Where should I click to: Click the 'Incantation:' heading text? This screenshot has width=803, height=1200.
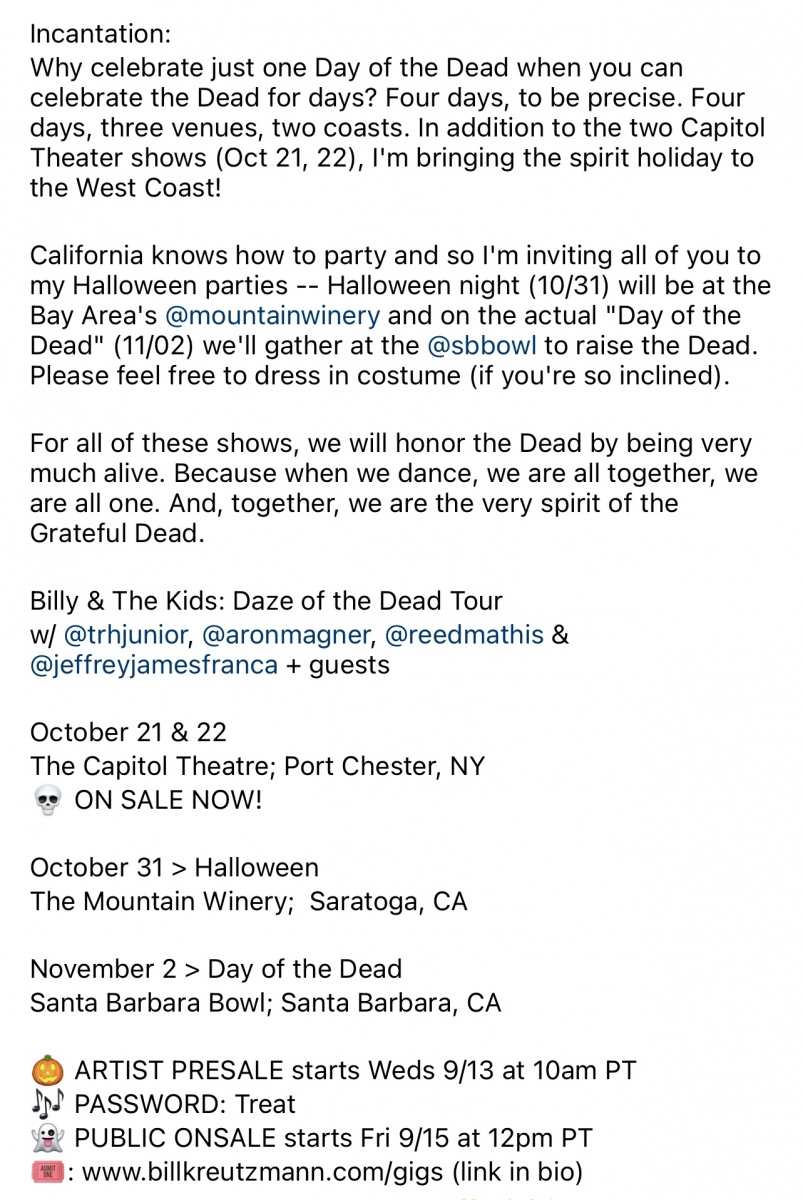(x=101, y=34)
